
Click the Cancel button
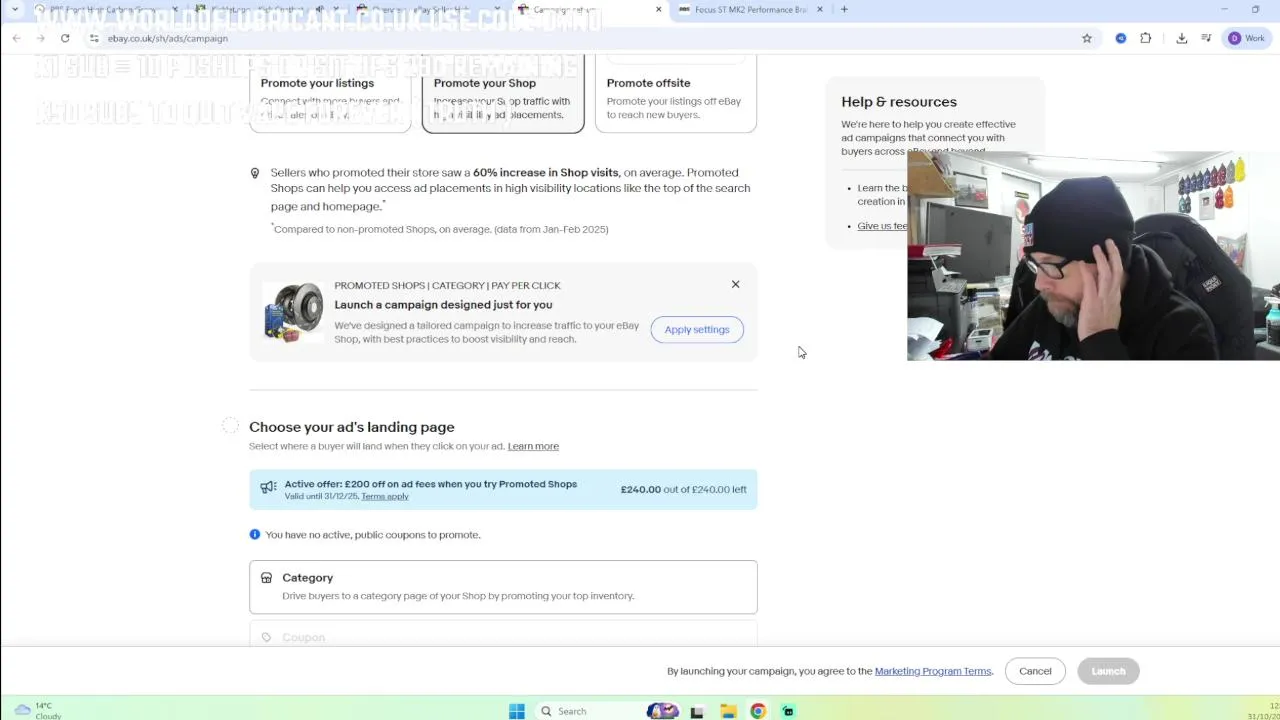point(1035,671)
